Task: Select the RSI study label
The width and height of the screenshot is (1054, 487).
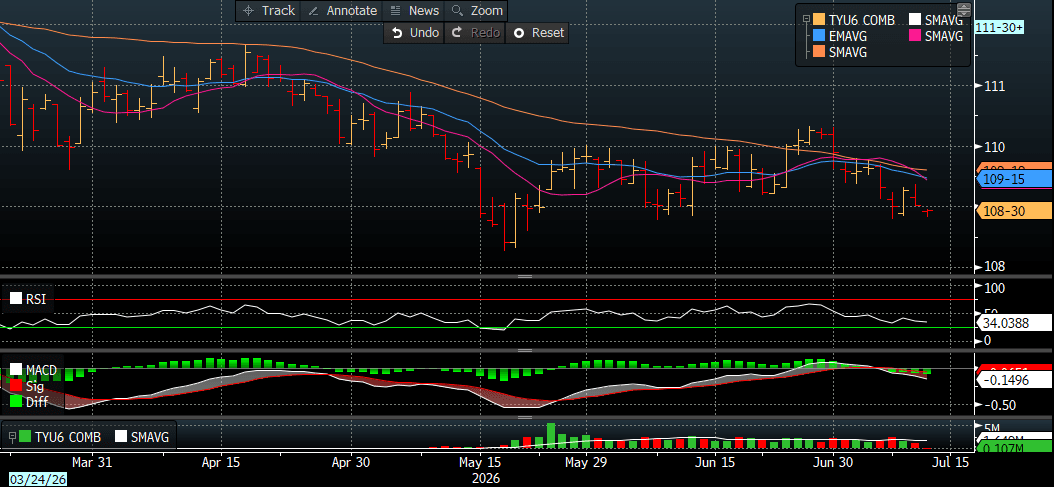Action: point(36,299)
